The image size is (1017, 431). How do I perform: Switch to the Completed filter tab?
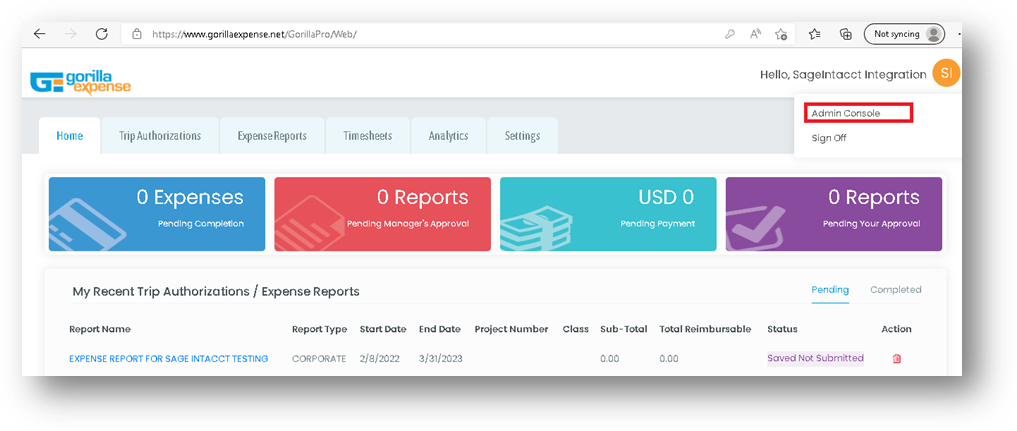(x=896, y=290)
